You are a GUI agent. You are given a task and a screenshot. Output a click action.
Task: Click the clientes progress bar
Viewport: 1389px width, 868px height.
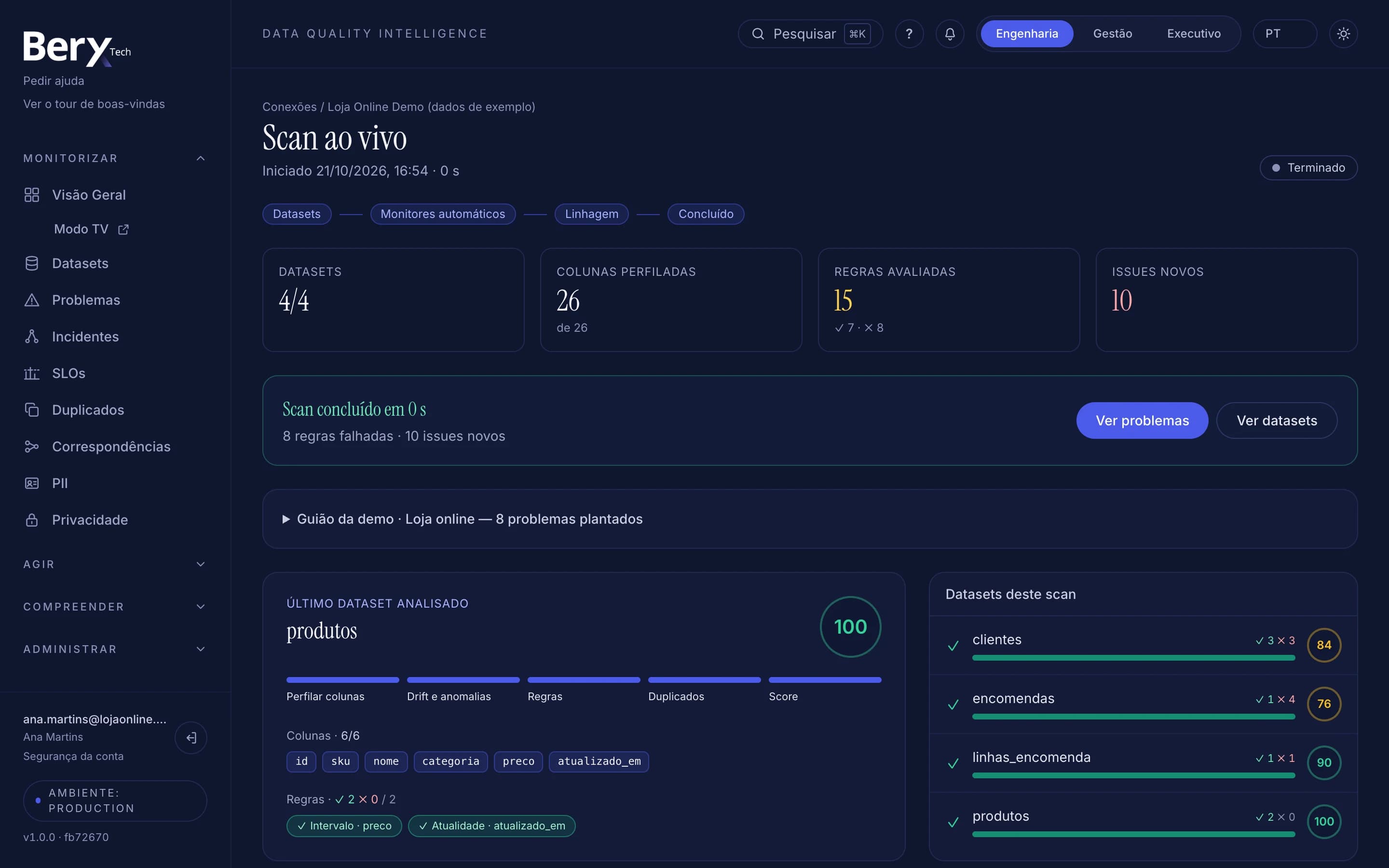tap(1133, 658)
